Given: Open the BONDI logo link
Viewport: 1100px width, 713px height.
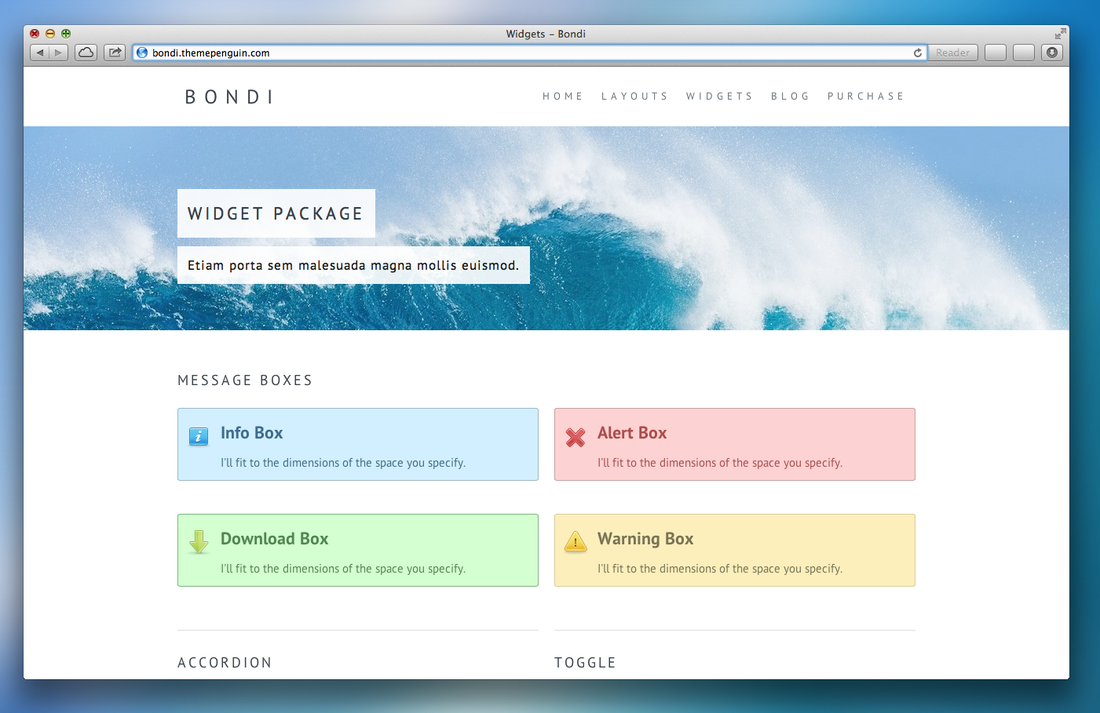Looking at the screenshot, I should coord(229,97).
